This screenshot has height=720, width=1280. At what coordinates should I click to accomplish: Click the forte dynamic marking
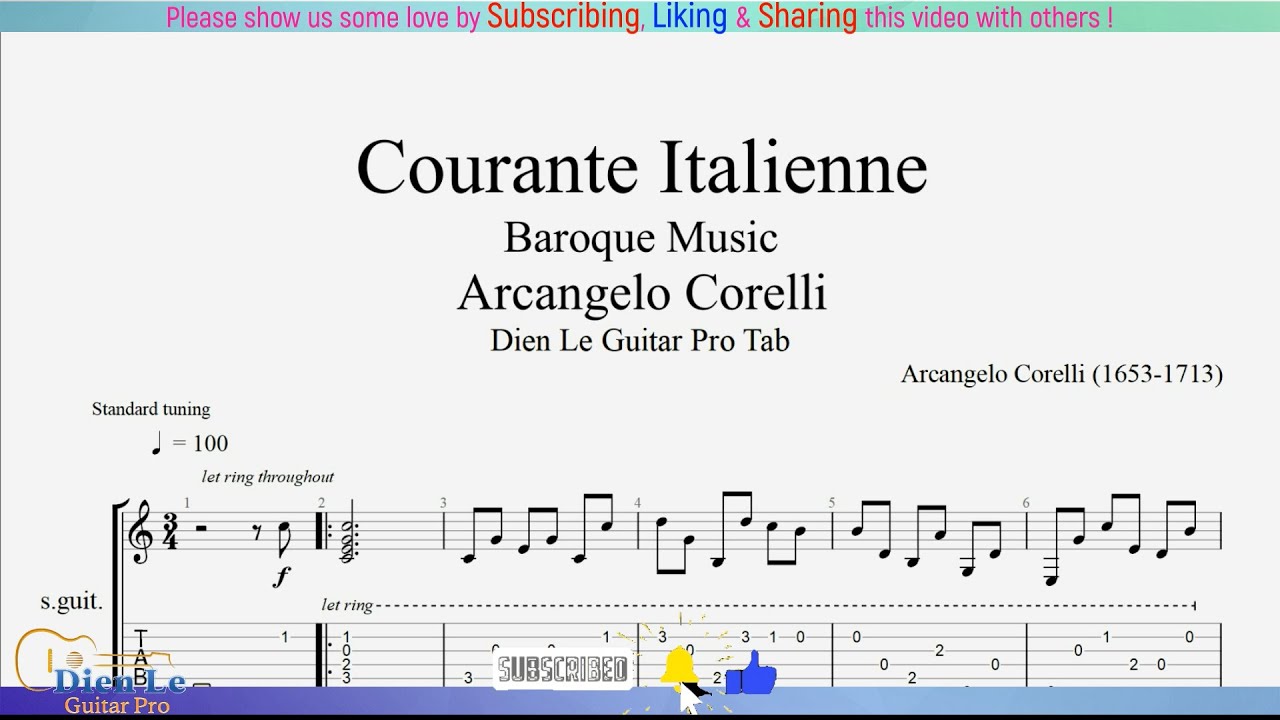click(x=283, y=576)
